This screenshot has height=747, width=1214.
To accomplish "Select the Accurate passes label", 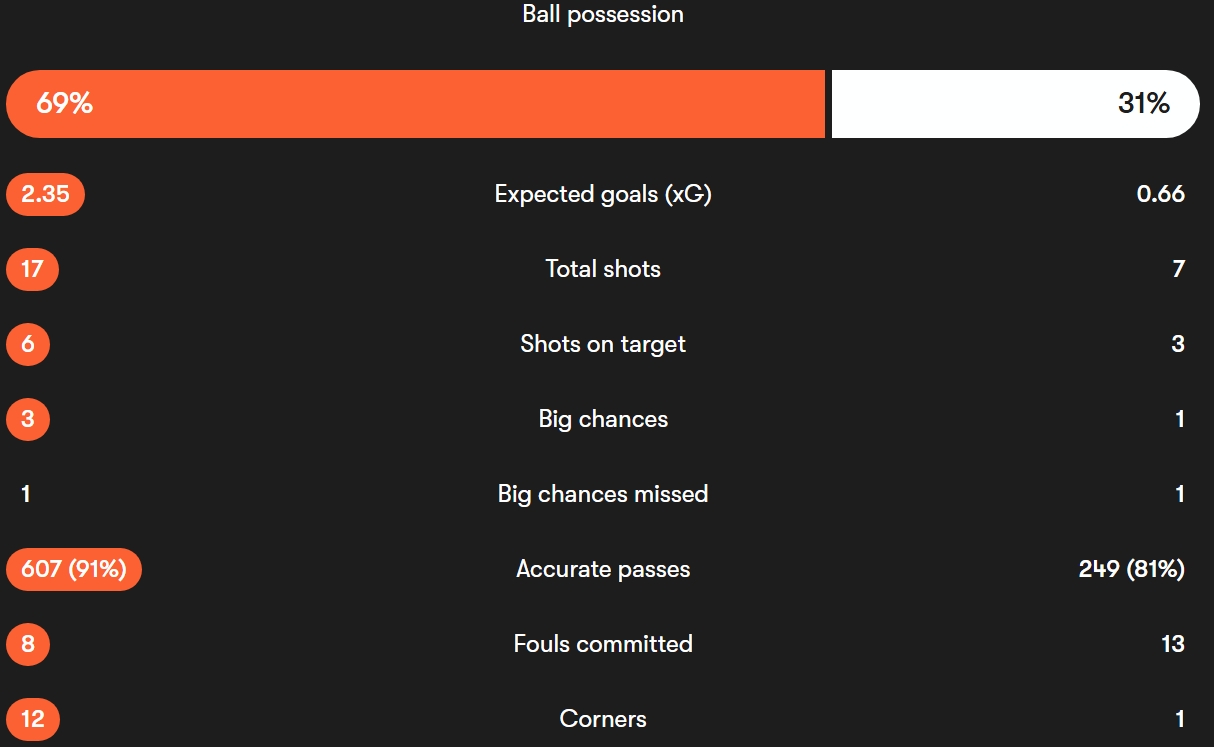I will 603,569.
